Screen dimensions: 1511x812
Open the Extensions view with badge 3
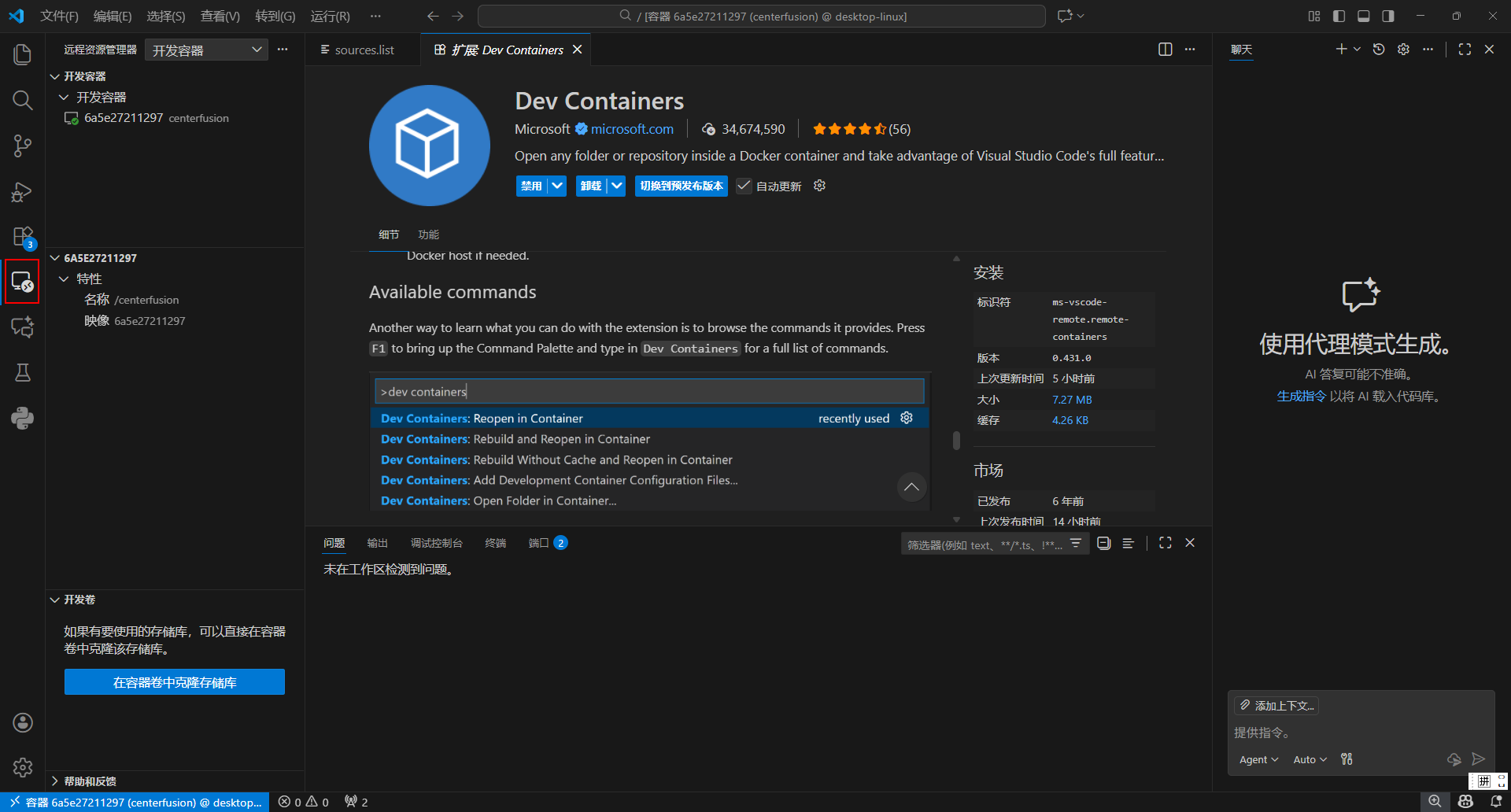[22, 237]
